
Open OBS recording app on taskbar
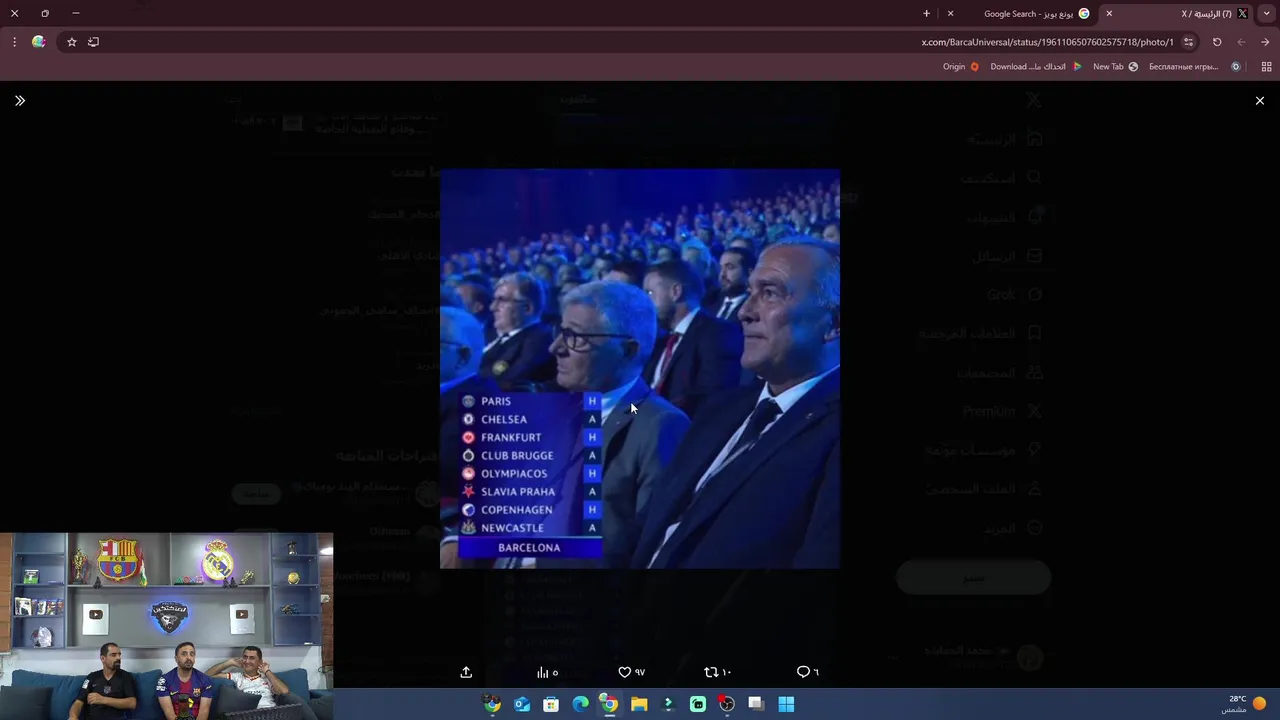(726, 705)
